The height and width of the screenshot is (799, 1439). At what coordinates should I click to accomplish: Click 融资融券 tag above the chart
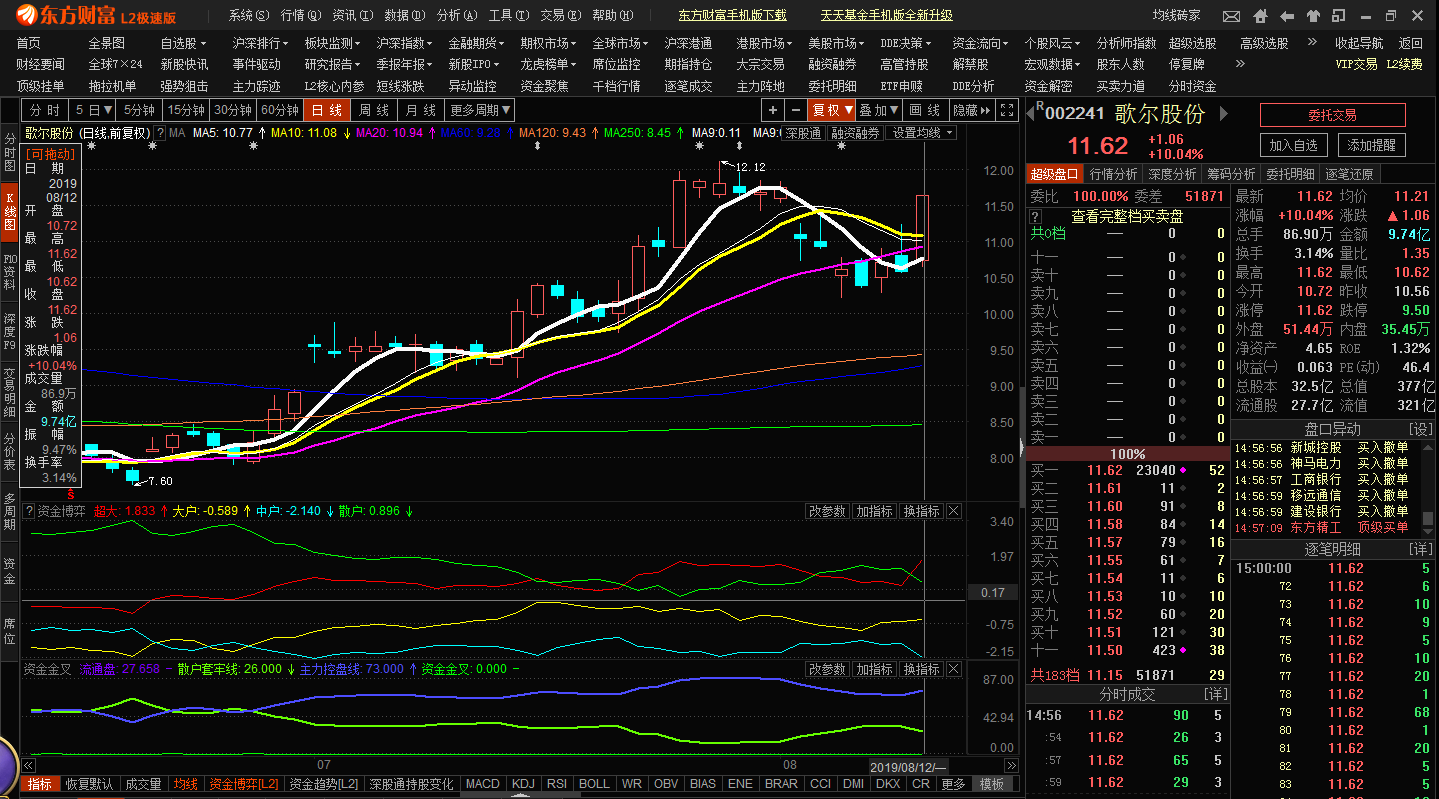click(x=857, y=133)
